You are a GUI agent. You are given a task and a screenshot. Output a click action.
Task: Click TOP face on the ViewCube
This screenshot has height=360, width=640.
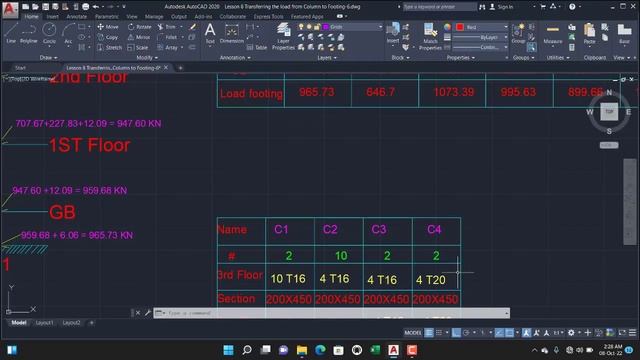609,111
